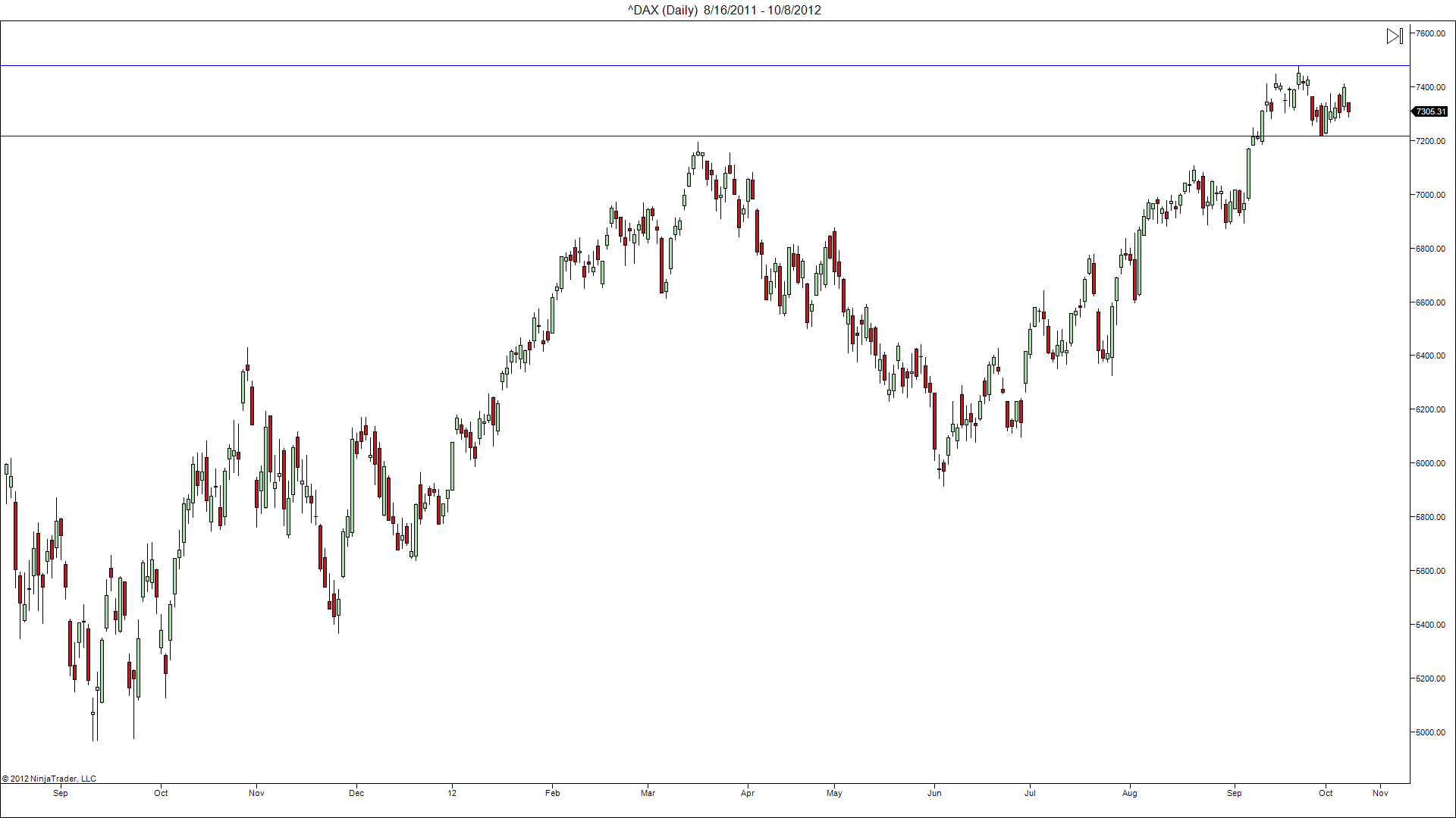The image size is (1456, 818).
Task: Click the May label on time axis
Action: tap(834, 793)
